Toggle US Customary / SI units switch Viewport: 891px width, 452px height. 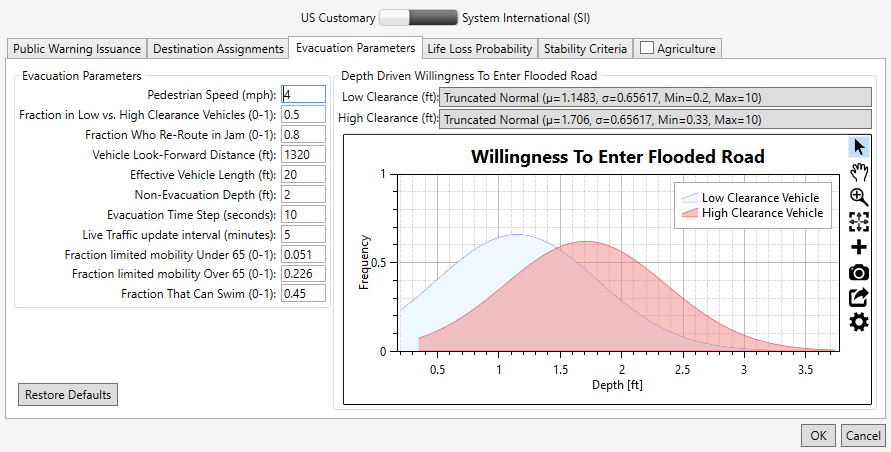point(418,18)
